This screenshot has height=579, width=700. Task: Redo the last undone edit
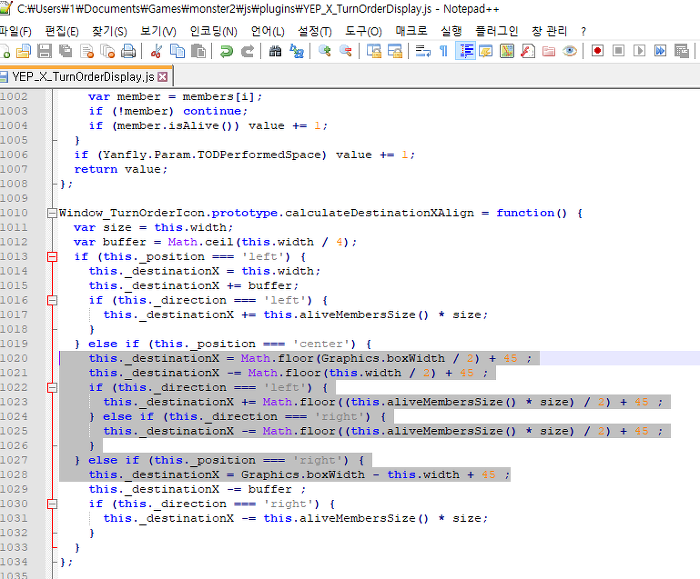[x=247, y=51]
